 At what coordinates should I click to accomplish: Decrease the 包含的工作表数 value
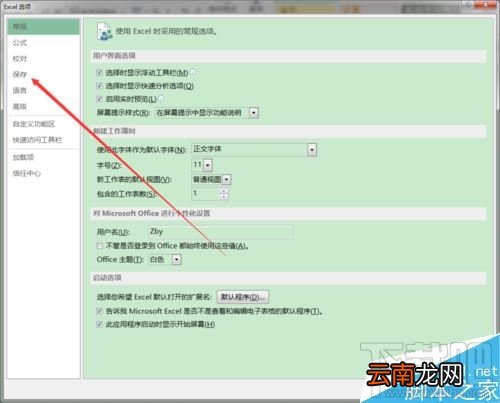coord(224,196)
